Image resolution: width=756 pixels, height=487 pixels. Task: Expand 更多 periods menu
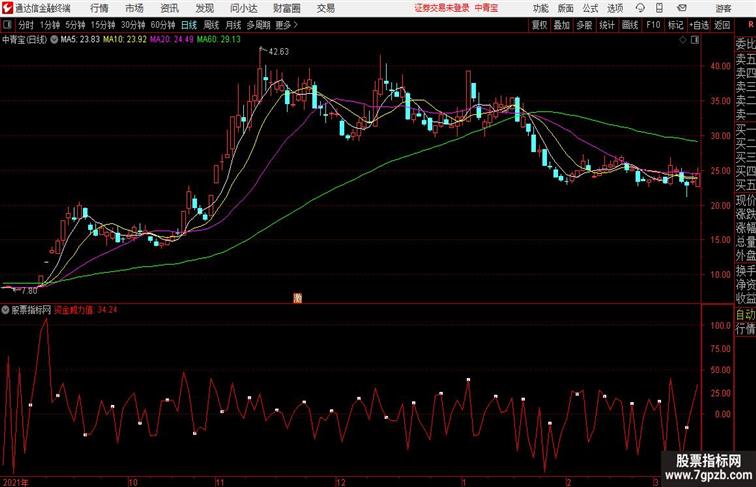(x=286, y=25)
